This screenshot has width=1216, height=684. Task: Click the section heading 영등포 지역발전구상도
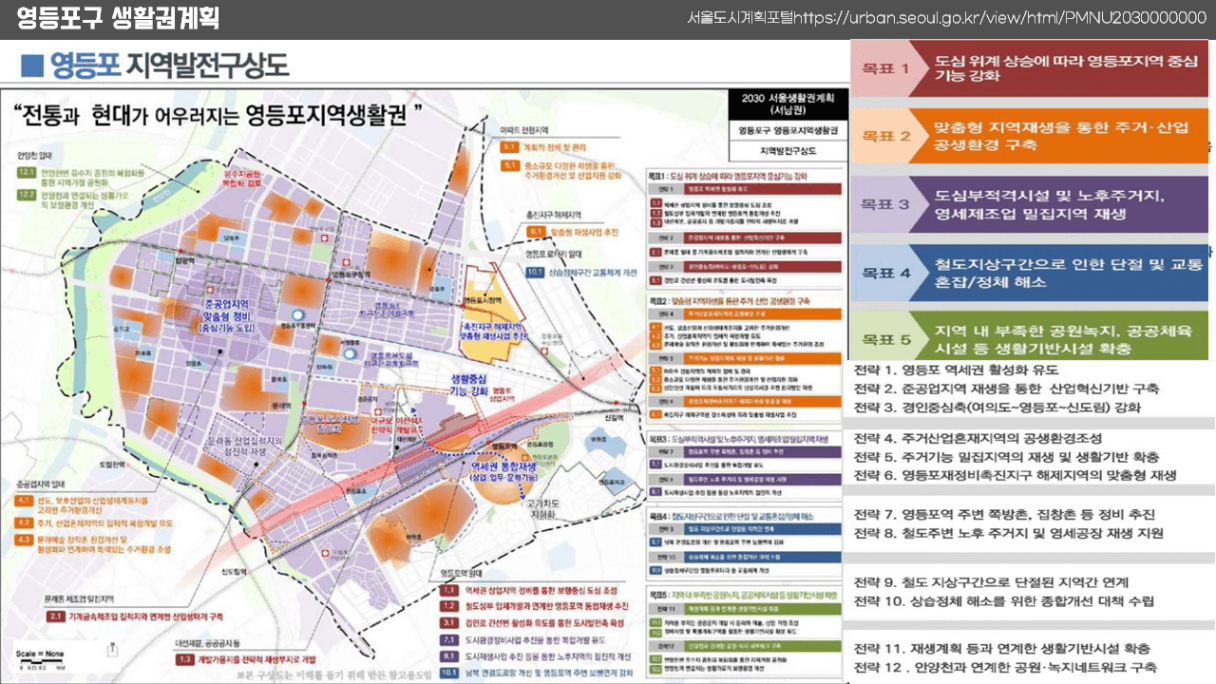click(x=170, y=66)
